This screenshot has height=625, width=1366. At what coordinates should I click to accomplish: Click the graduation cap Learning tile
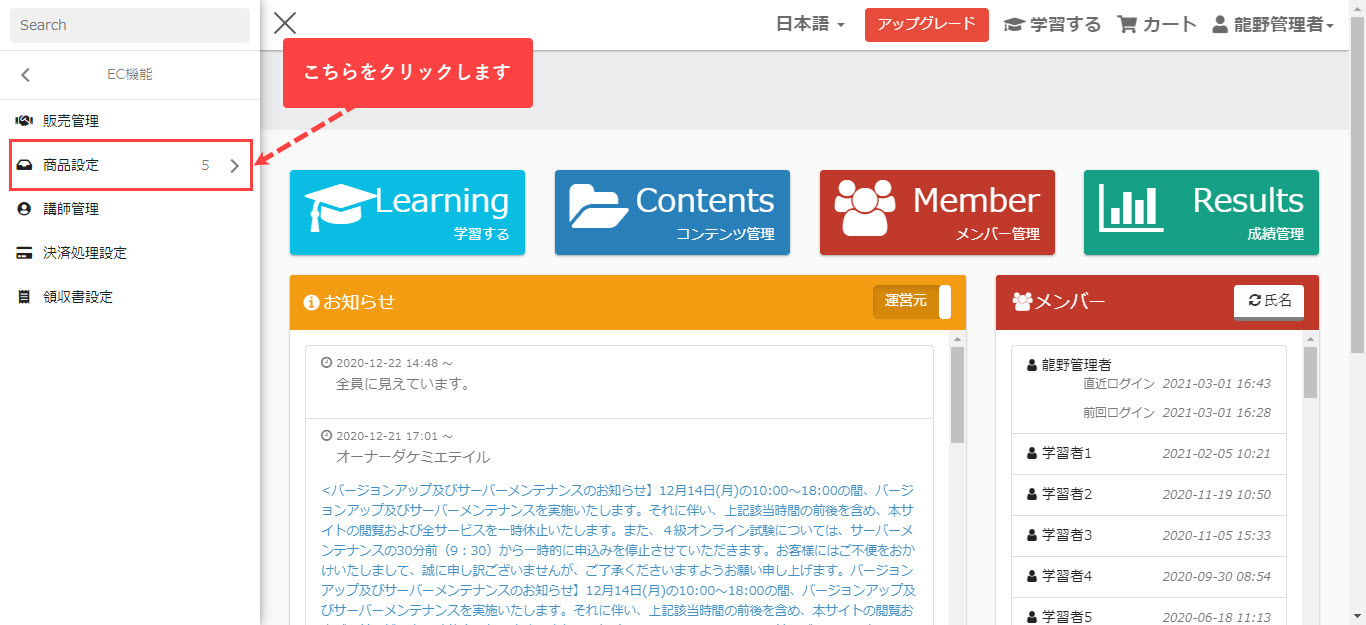(407, 212)
